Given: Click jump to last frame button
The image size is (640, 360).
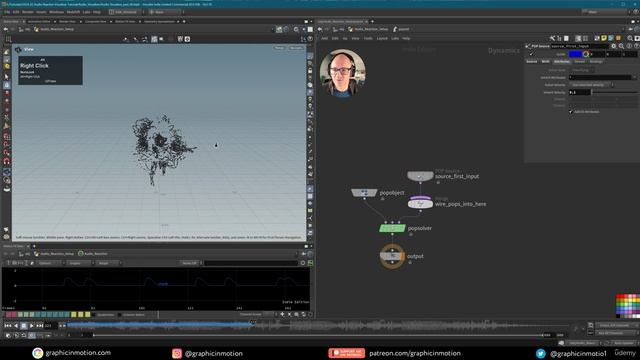Looking at the screenshot, I should 40,326.
